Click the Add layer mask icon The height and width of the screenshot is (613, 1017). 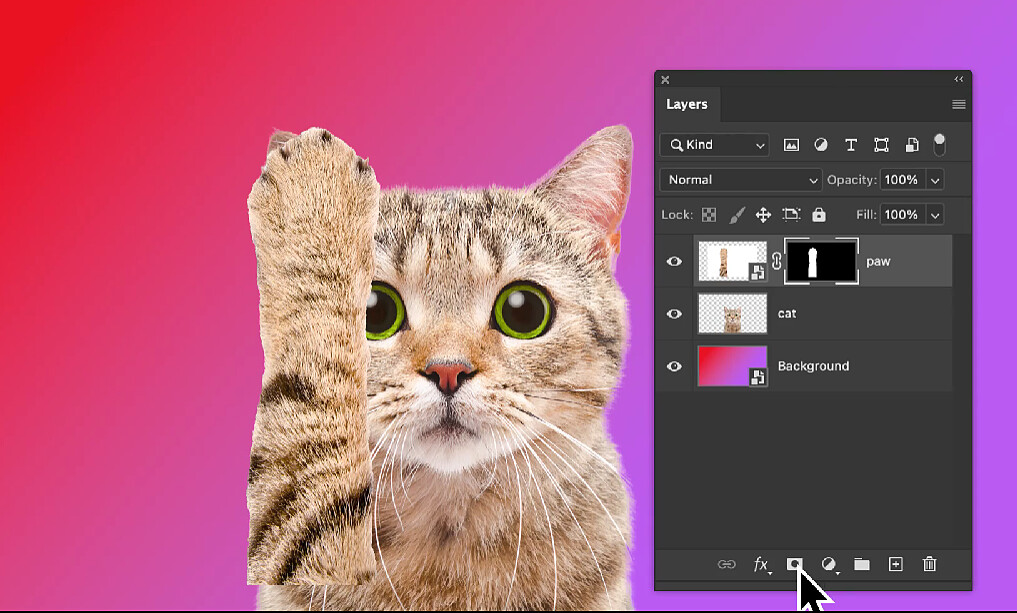click(795, 564)
